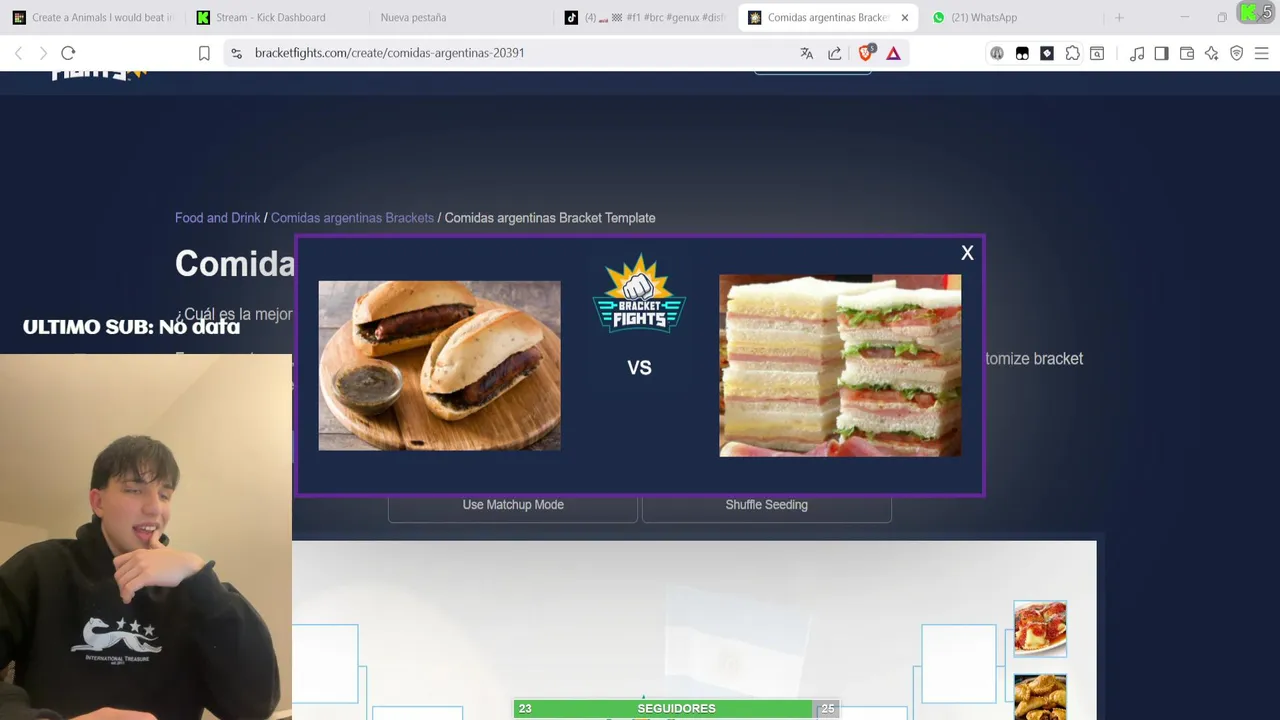
Task: Open the translate page icon
Action: [807, 53]
